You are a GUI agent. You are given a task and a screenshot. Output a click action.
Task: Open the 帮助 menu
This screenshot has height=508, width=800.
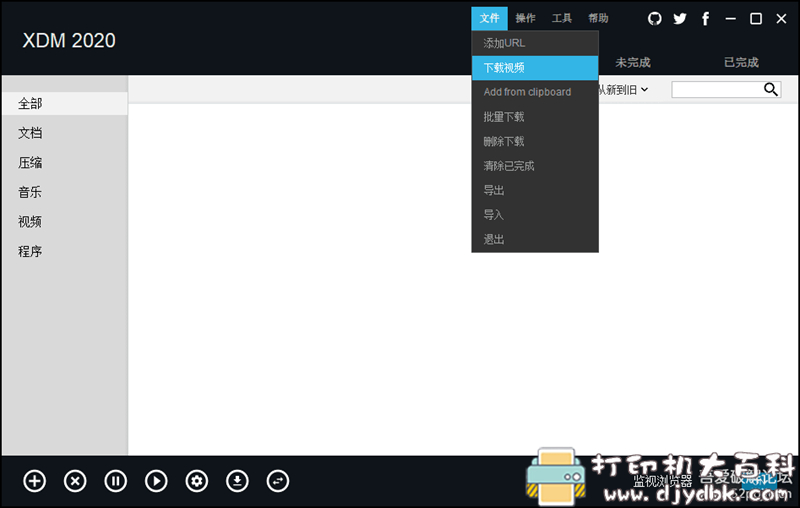tap(598, 18)
